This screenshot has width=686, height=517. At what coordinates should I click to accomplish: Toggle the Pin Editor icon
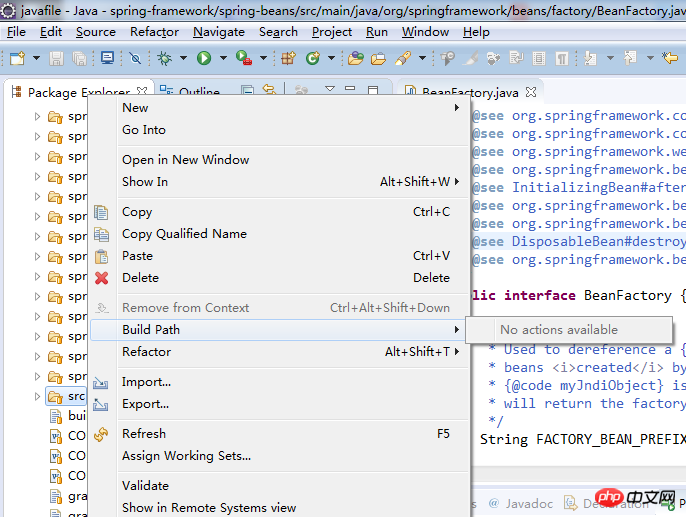pyautogui.click(x=448, y=58)
